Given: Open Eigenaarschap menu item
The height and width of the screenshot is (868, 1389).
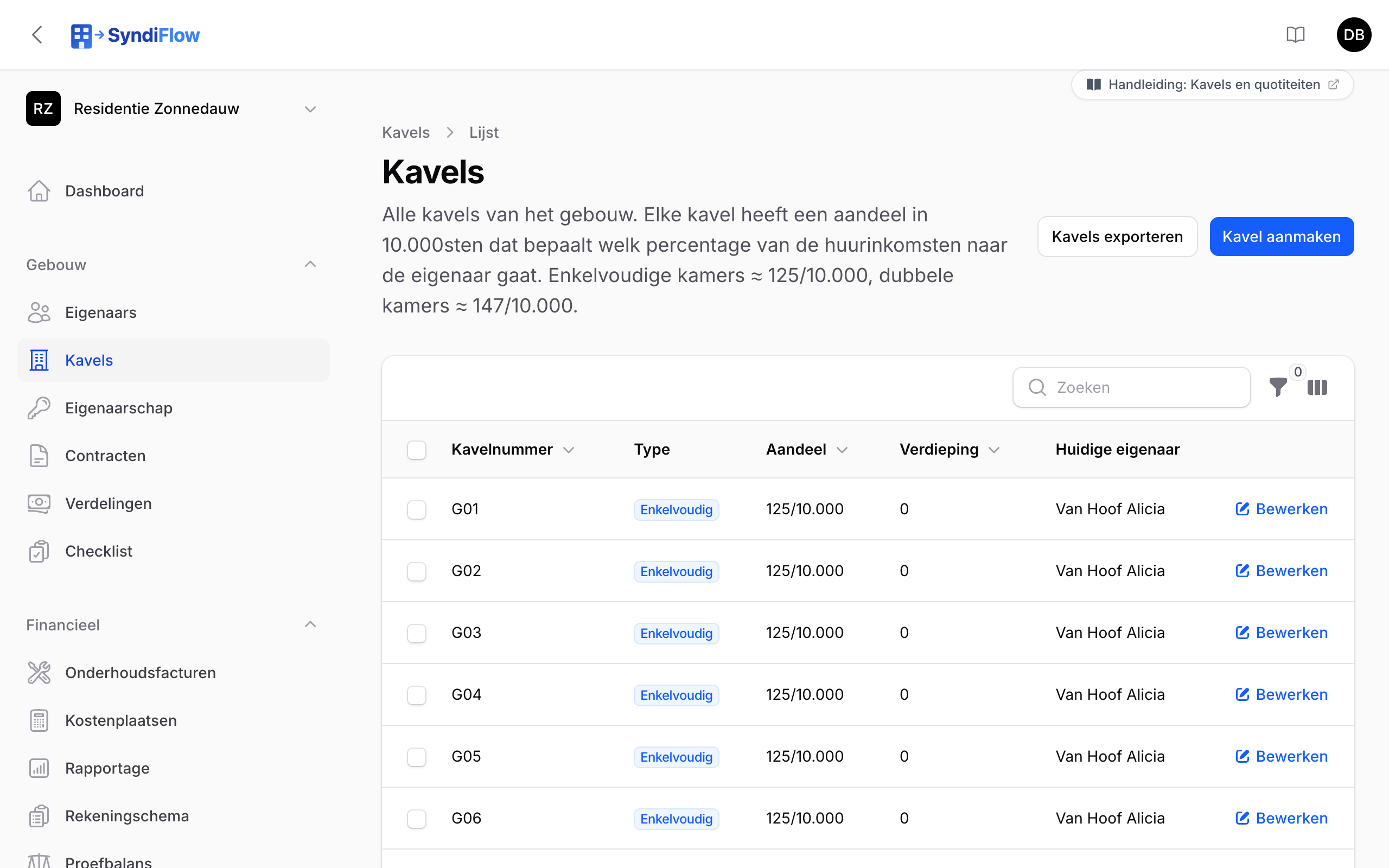Looking at the screenshot, I should pos(173,408).
